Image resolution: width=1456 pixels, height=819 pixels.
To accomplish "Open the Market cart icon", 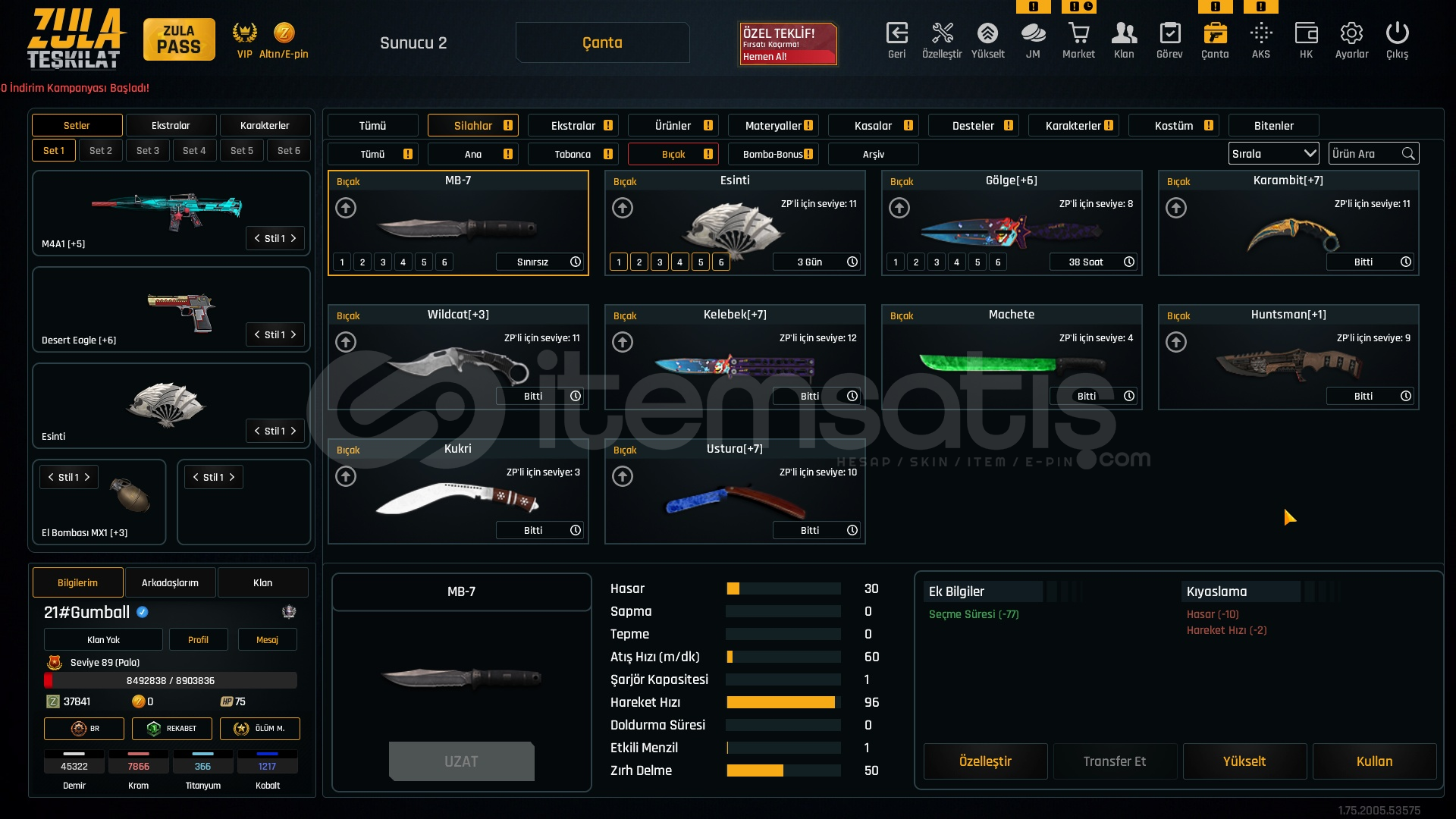I will pos(1078,34).
